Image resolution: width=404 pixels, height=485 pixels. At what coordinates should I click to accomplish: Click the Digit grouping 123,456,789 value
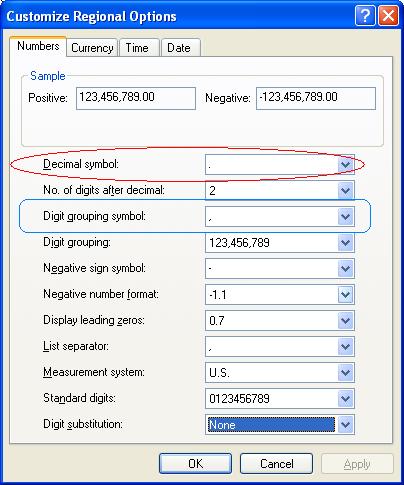(239, 243)
